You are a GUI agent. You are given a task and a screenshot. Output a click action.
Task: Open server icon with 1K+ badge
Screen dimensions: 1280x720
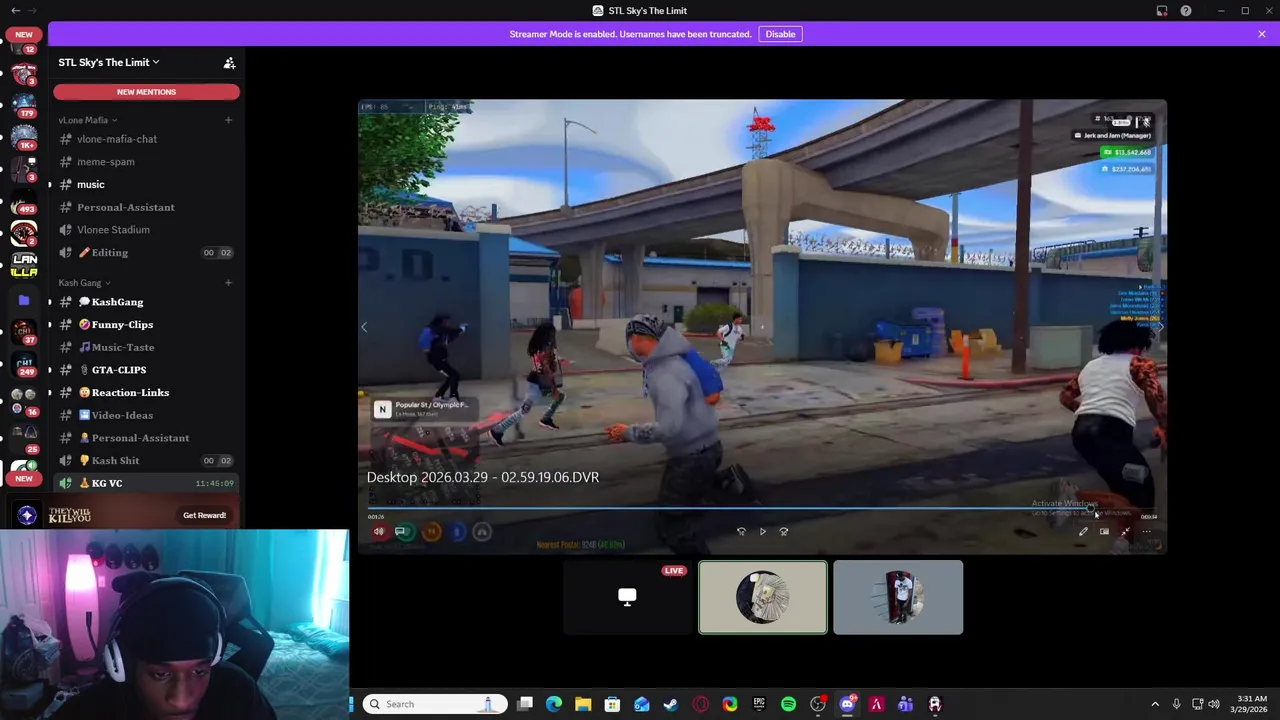coord(24,137)
